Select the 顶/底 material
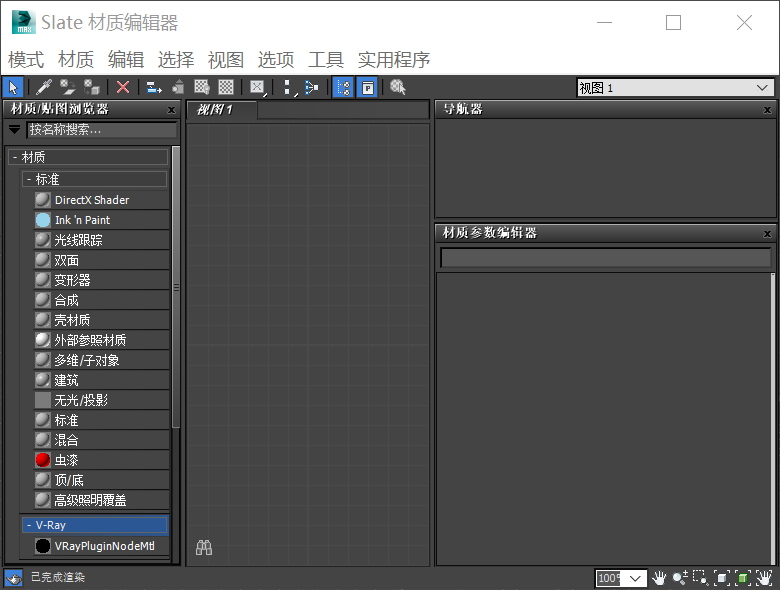Image resolution: width=780 pixels, height=590 pixels. click(x=101, y=480)
